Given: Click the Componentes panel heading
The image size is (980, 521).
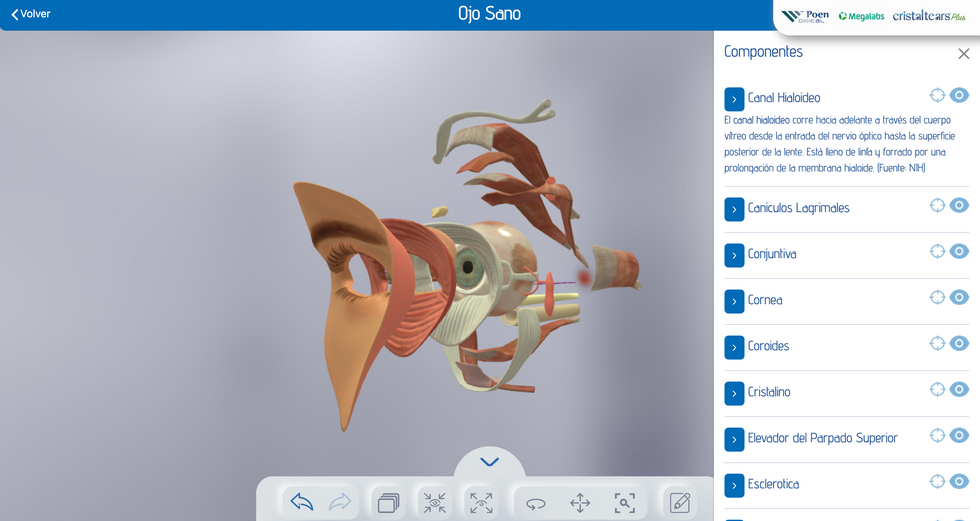Looking at the screenshot, I should coord(763,52).
